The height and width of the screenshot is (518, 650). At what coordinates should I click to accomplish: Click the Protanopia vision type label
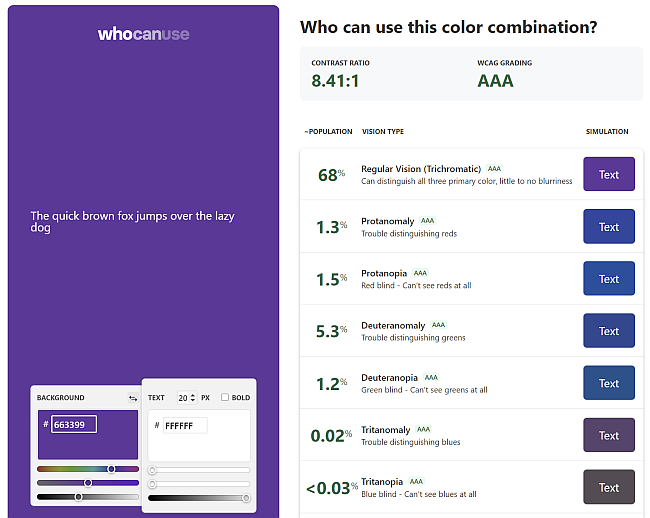point(384,274)
